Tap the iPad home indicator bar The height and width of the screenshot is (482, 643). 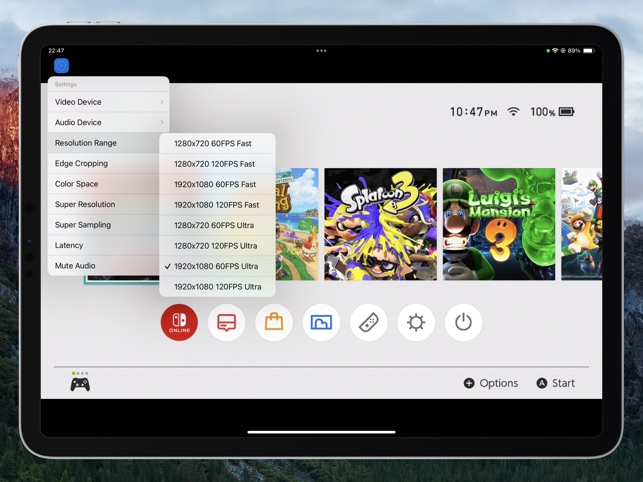pyautogui.click(x=322, y=432)
